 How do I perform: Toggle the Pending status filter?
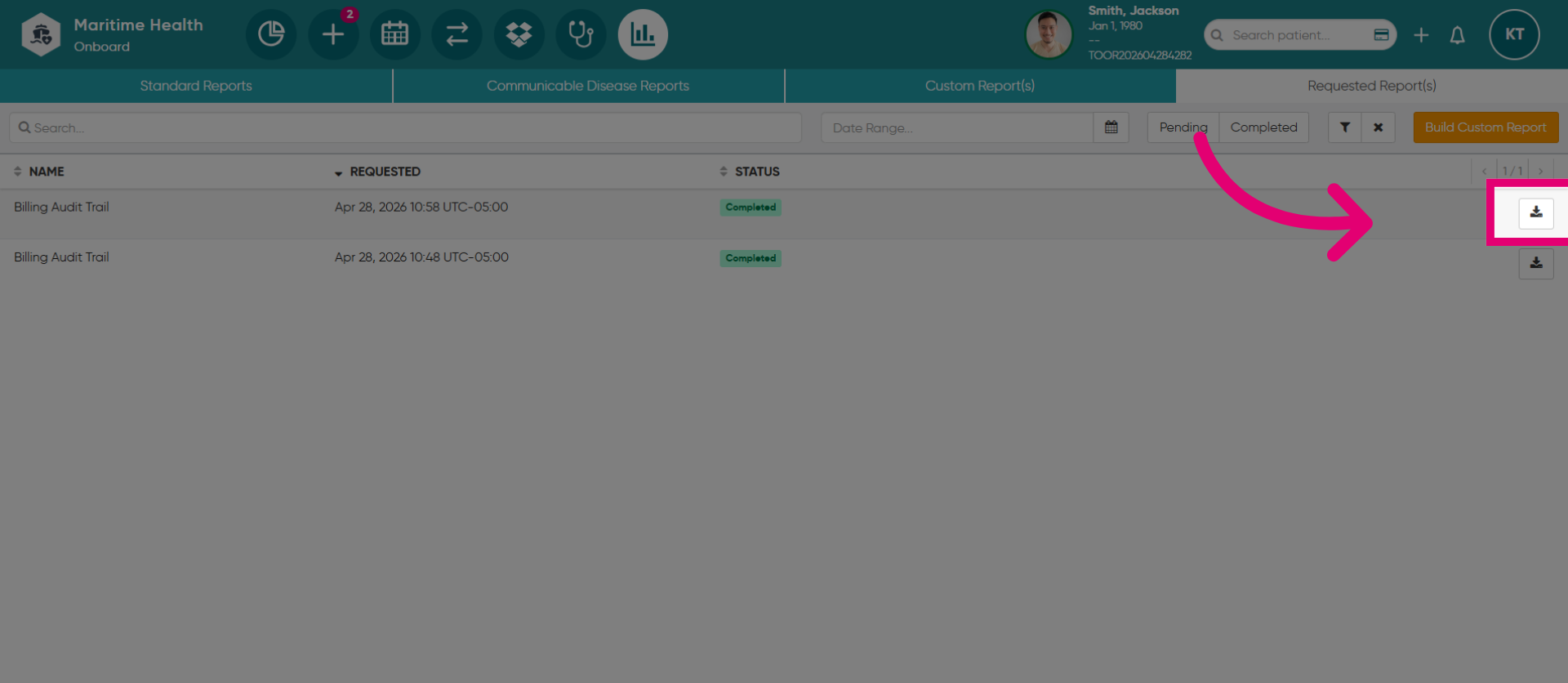pyautogui.click(x=1183, y=127)
